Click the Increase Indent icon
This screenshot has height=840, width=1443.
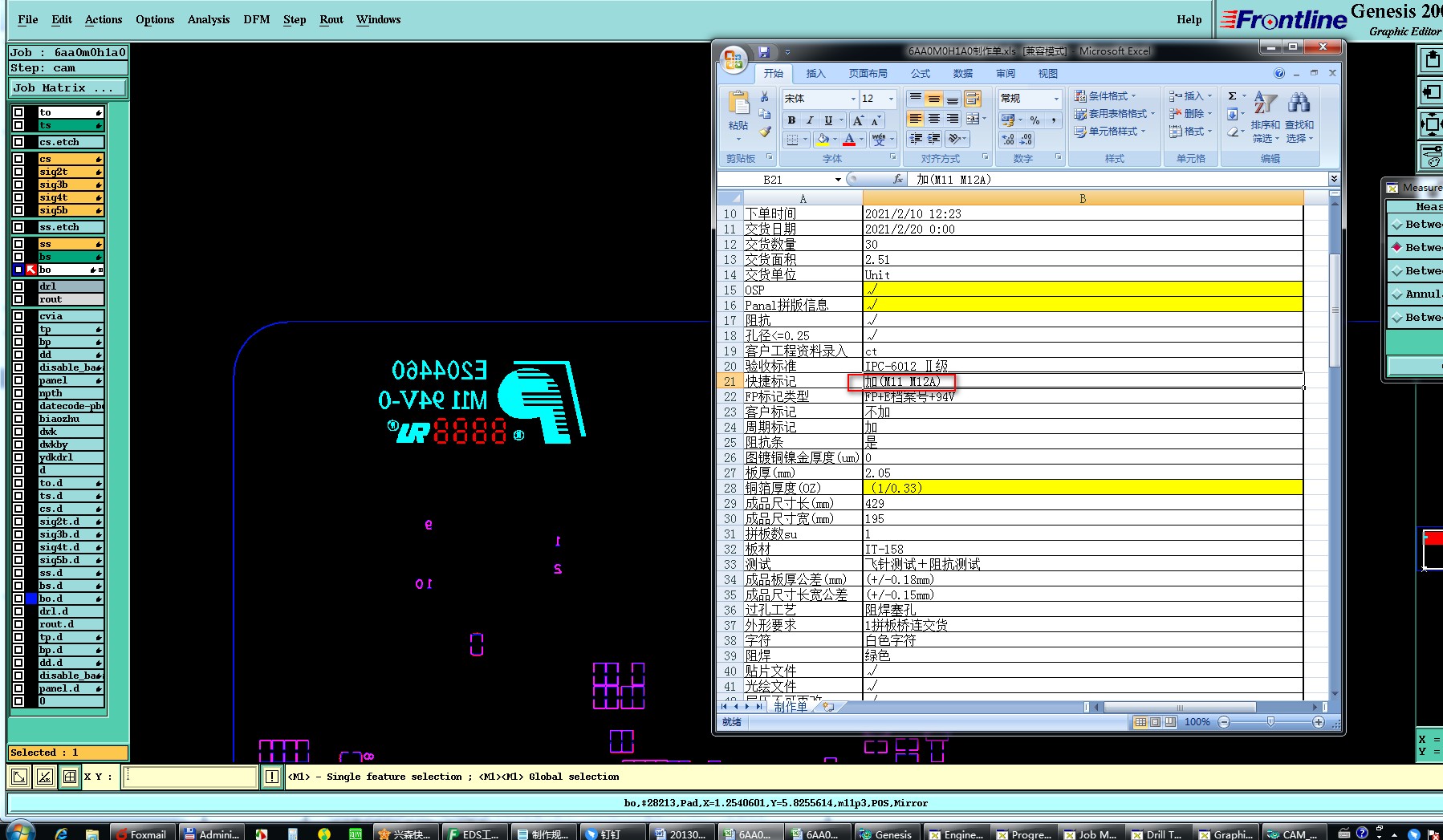click(934, 139)
